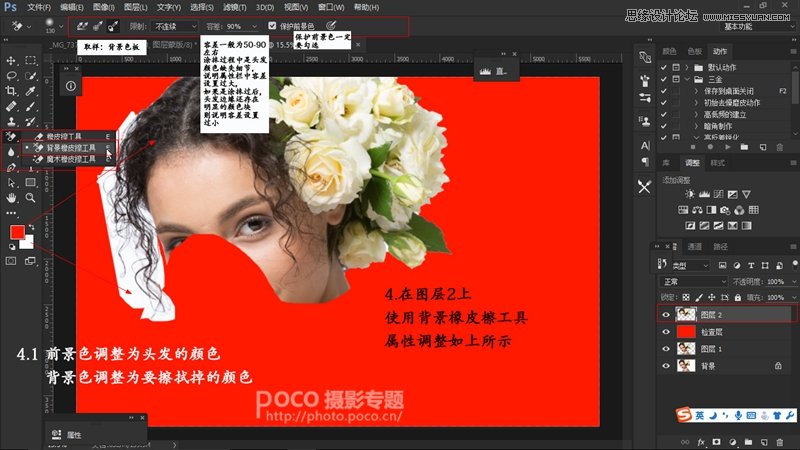This screenshot has width=800, height=450.
Task: Open the 滤镜(T) menu
Action: point(235,7)
